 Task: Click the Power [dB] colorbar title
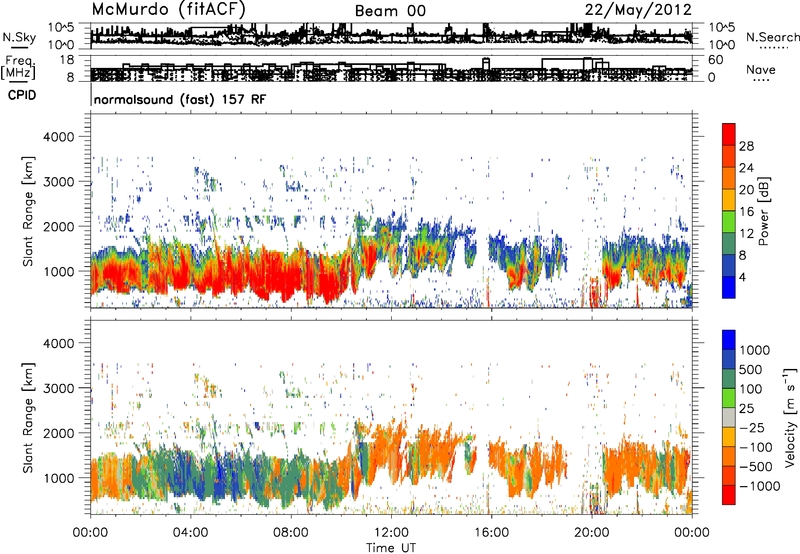click(x=764, y=211)
